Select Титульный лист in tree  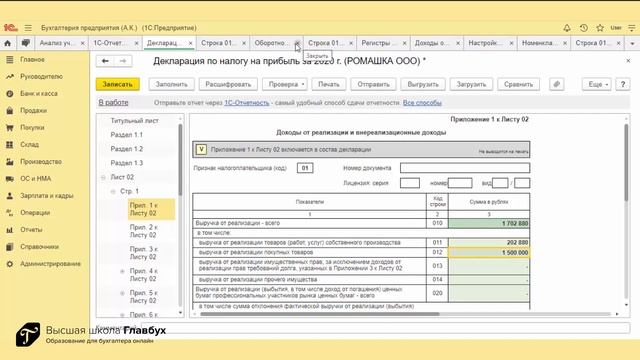[x=134, y=121]
